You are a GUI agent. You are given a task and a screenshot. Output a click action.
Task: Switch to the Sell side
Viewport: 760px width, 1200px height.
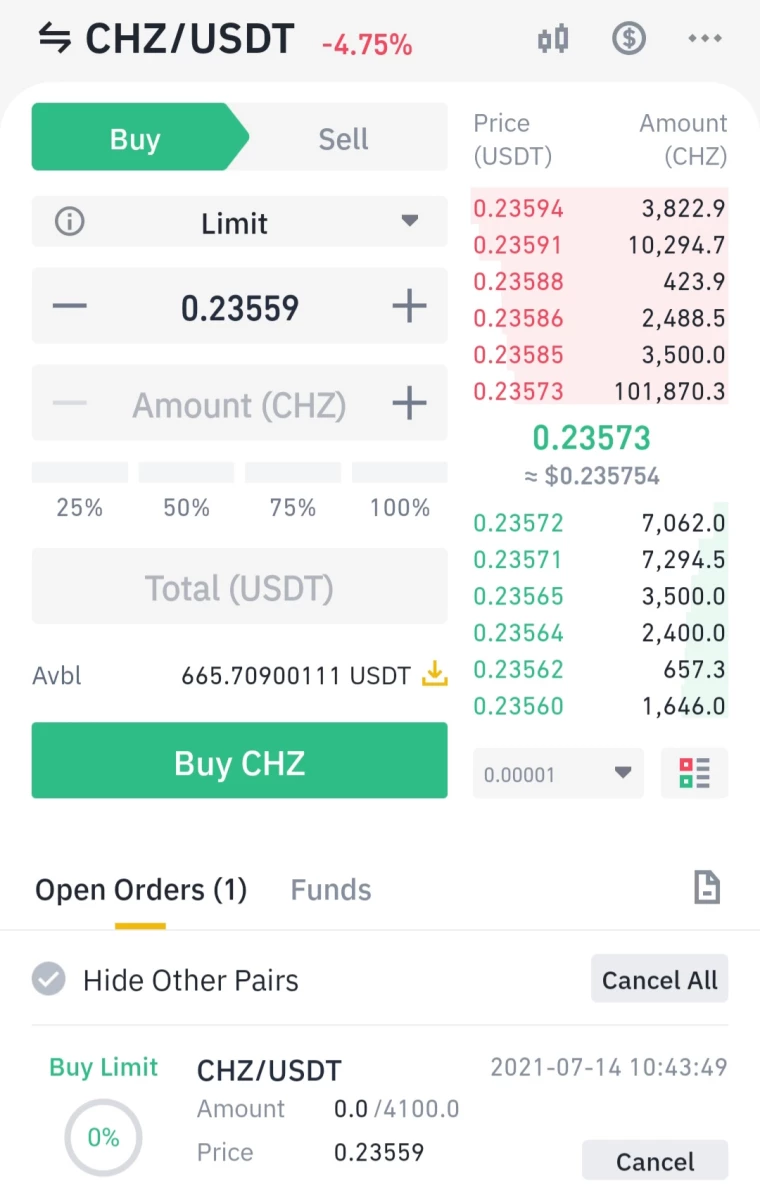pos(343,138)
